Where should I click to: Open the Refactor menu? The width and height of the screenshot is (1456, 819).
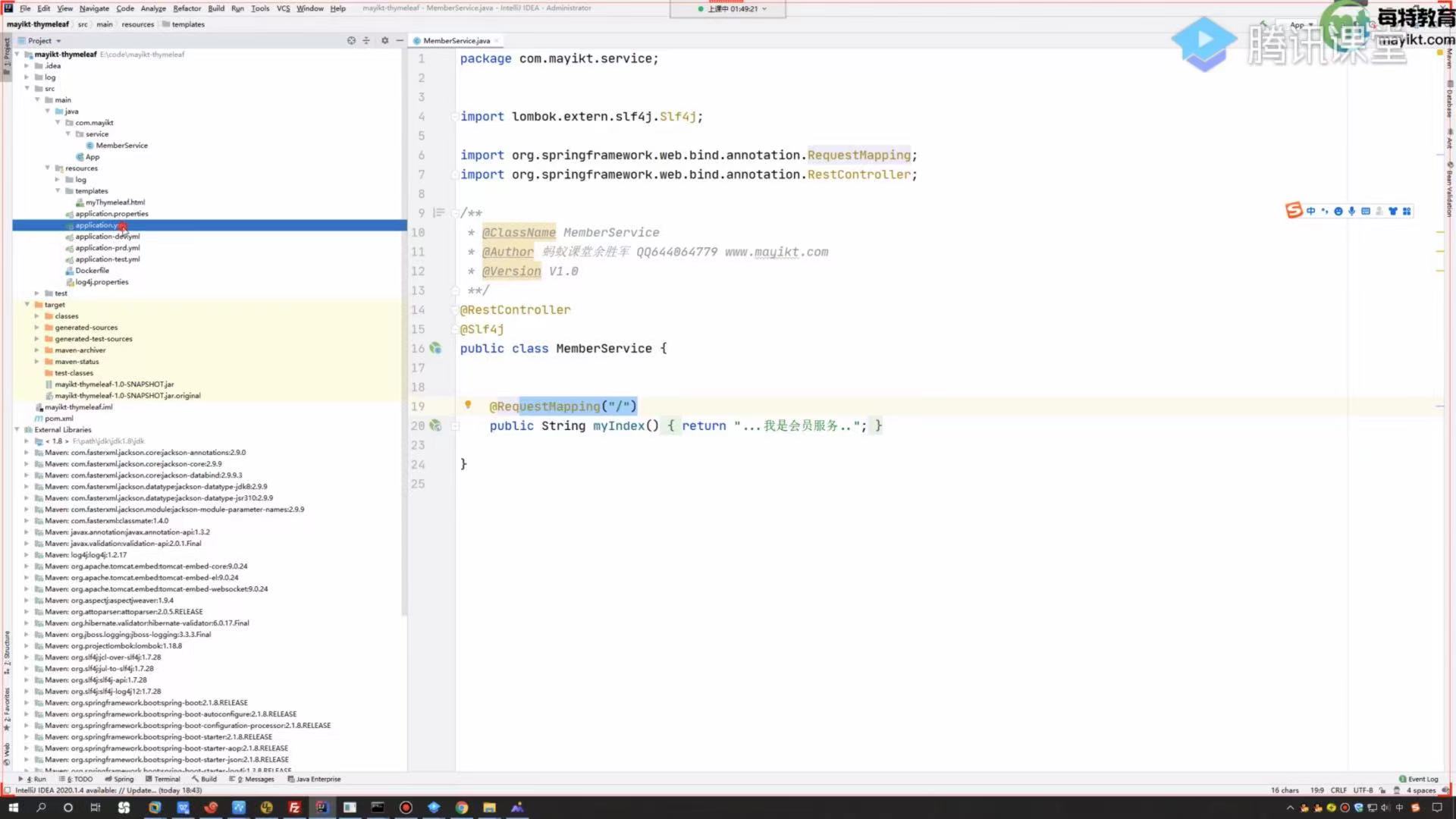tap(187, 8)
